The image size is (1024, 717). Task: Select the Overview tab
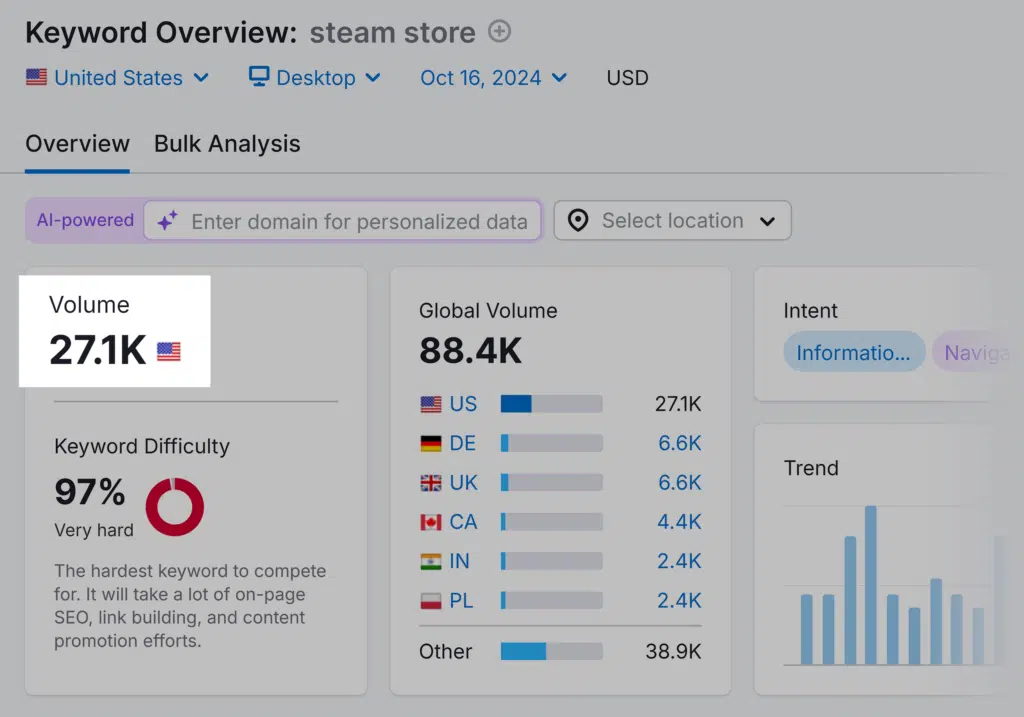tap(77, 144)
